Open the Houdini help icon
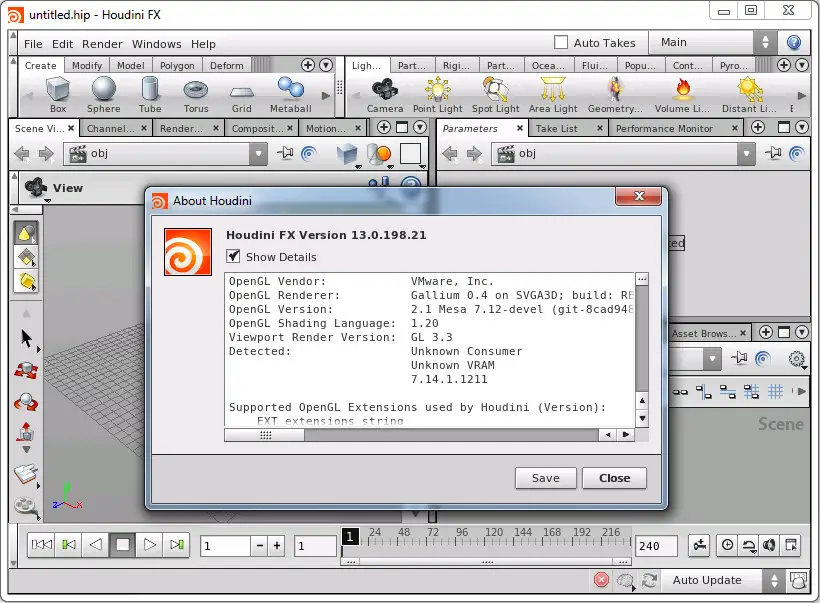 pyautogui.click(x=794, y=42)
